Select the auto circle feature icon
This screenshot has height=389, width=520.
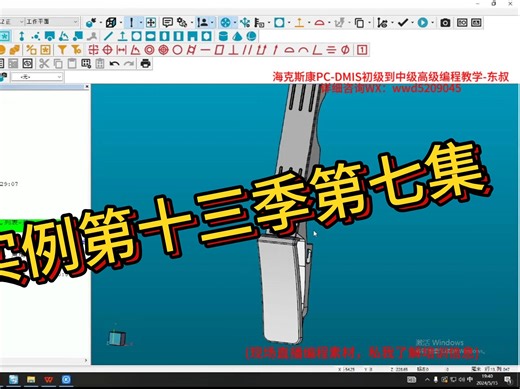pos(136,36)
